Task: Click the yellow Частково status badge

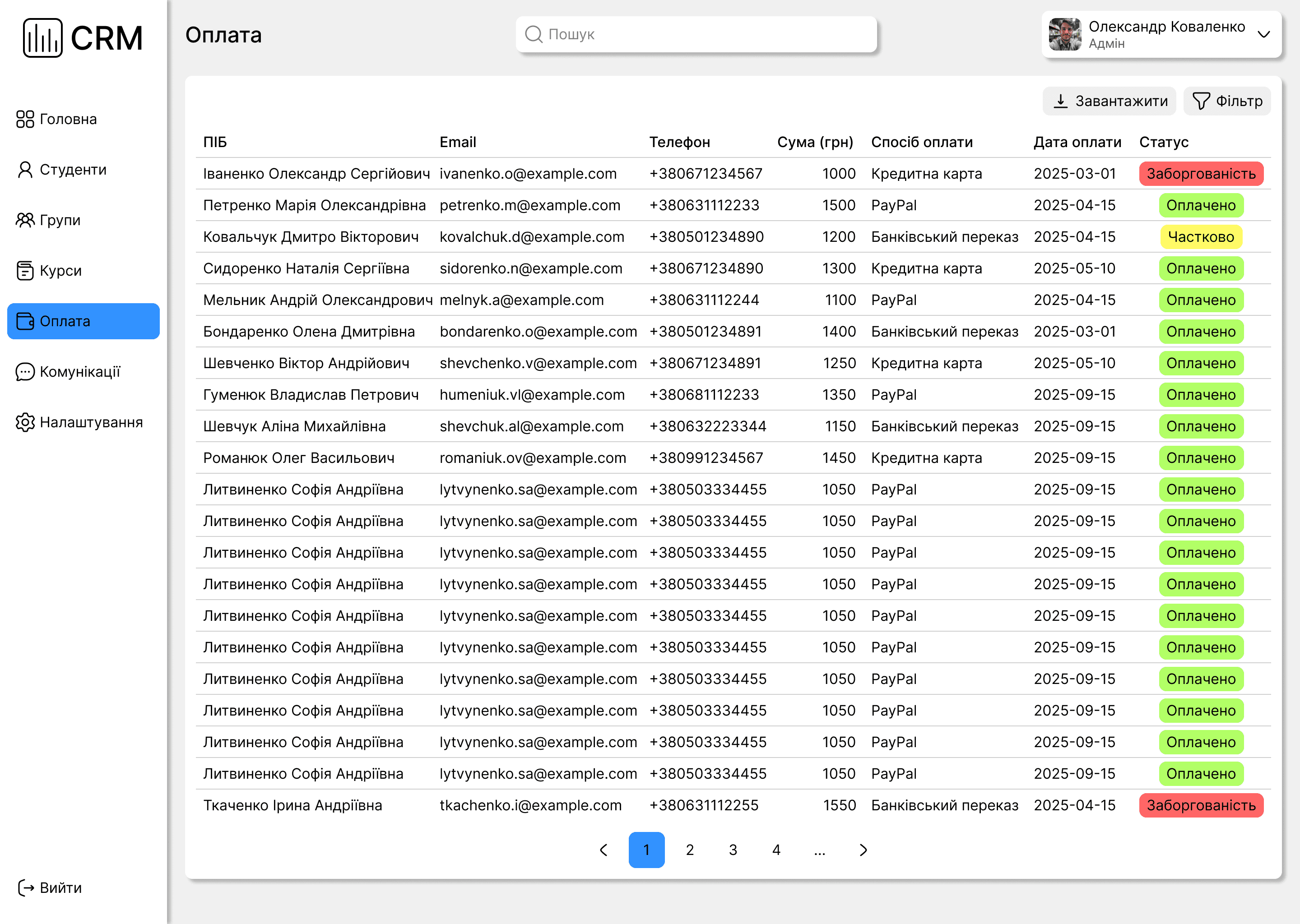Action: click(x=1201, y=237)
